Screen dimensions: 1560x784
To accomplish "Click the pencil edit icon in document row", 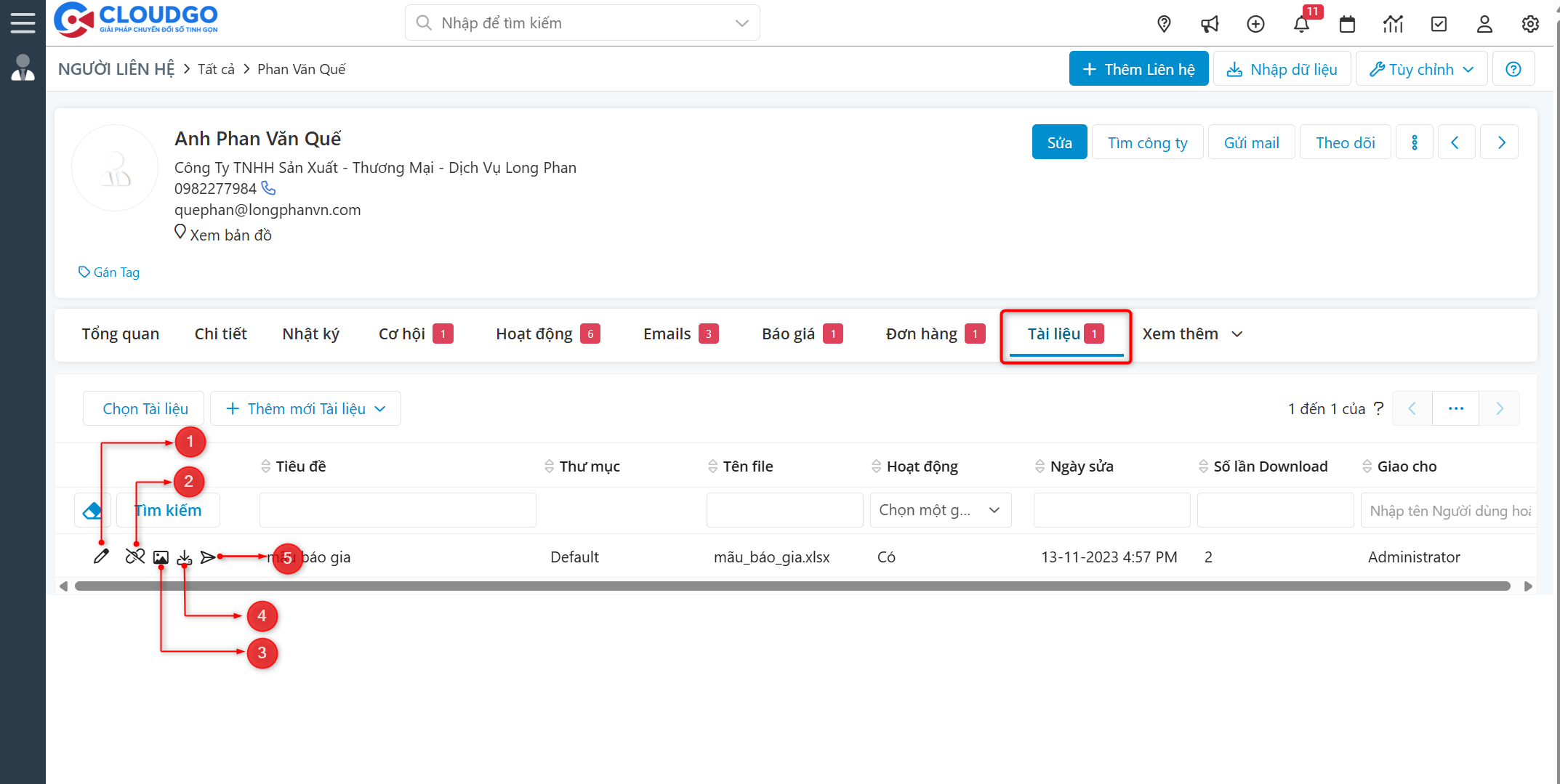I will coord(101,557).
